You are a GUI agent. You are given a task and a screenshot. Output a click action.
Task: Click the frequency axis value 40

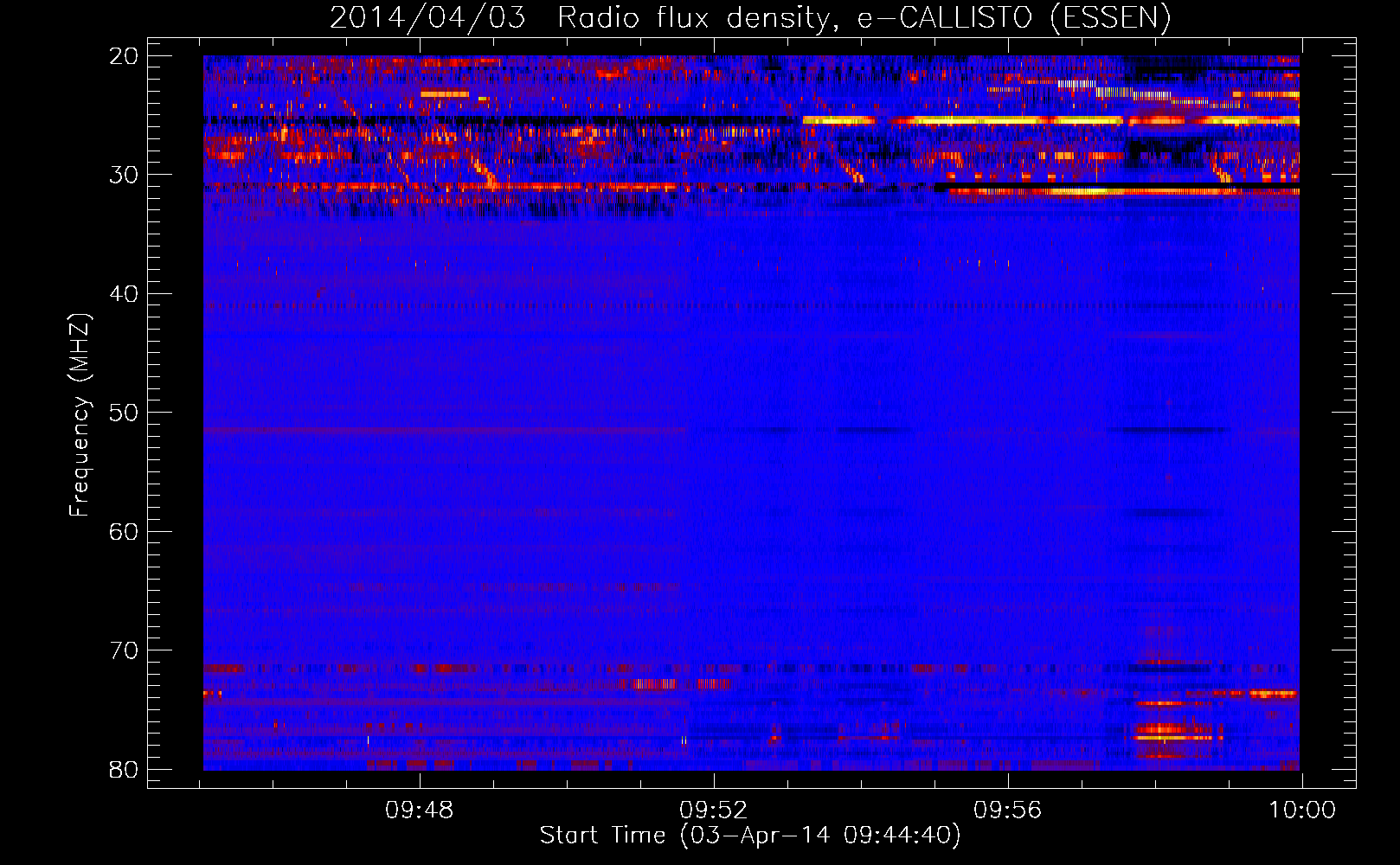tap(124, 294)
